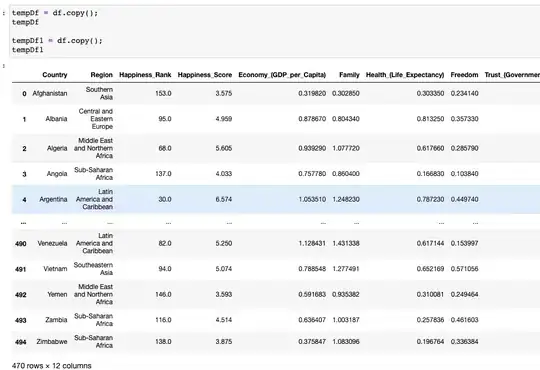The width and height of the screenshot is (540, 370).
Task: Click the Algeria country cell
Action: pos(57,148)
